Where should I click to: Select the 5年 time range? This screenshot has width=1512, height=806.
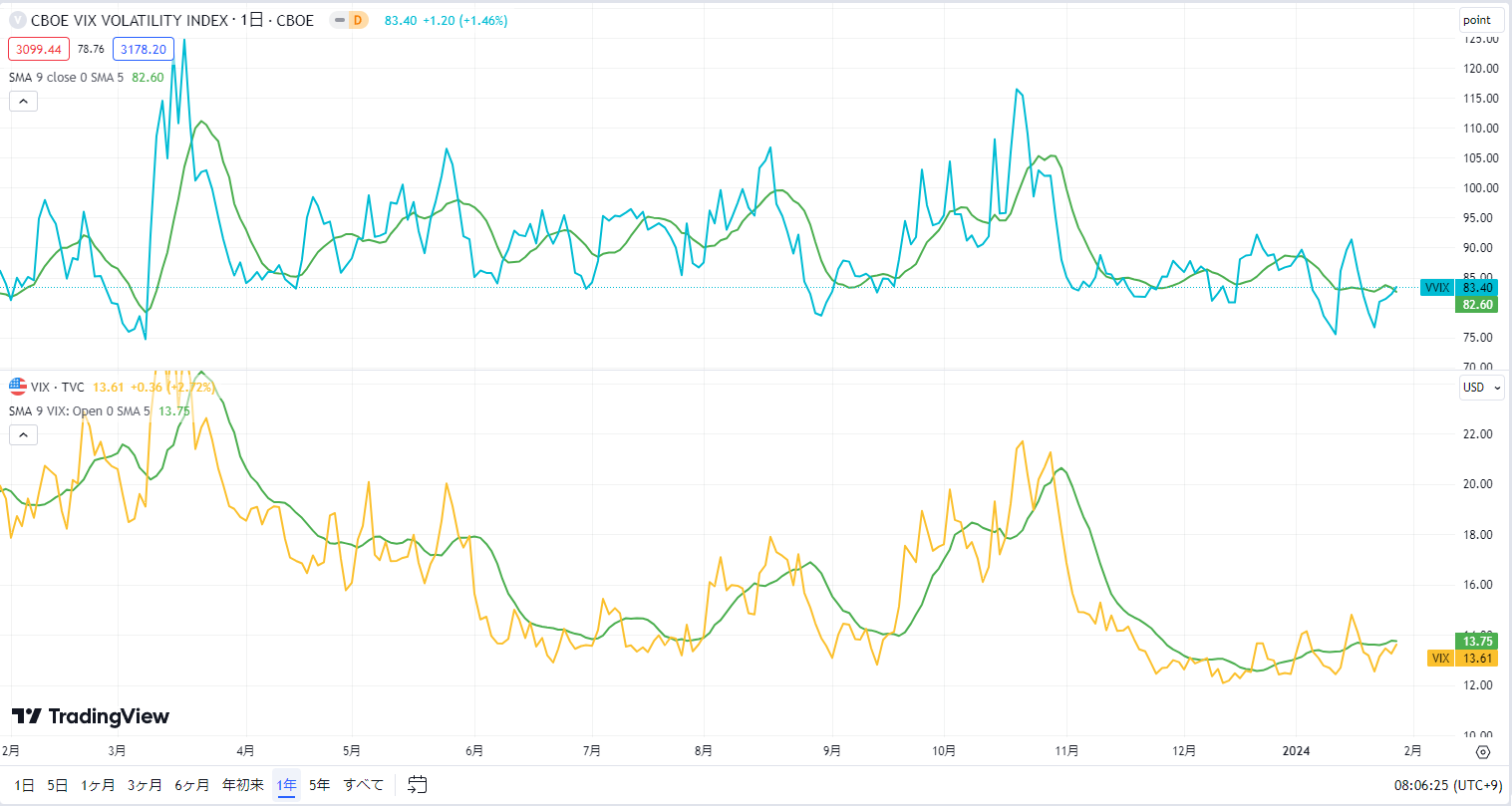(x=320, y=785)
